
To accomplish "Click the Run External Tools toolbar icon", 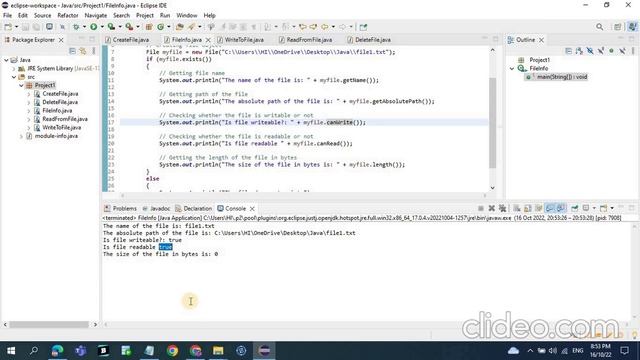I will point(129,27).
